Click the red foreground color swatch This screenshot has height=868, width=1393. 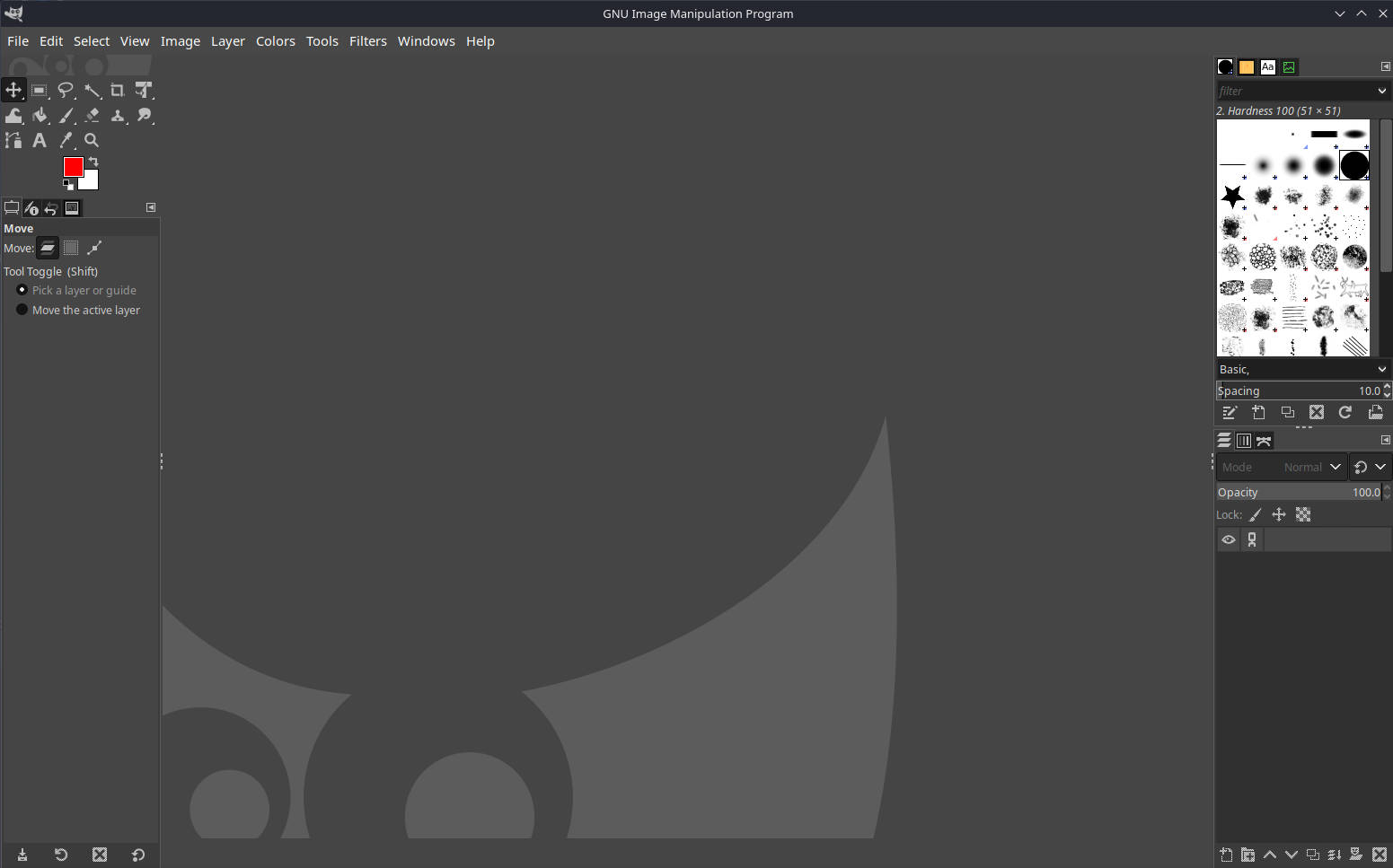[72, 166]
